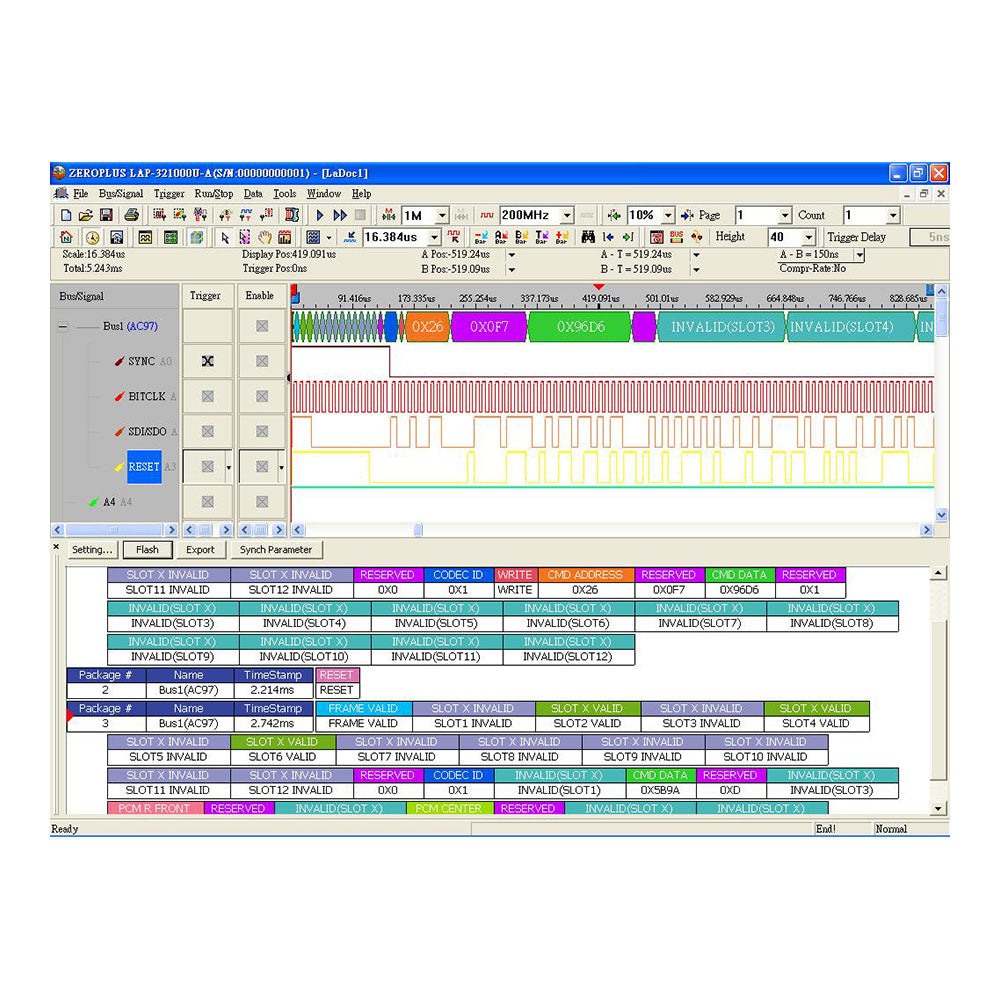Click the trigger Page icon

point(688,216)
